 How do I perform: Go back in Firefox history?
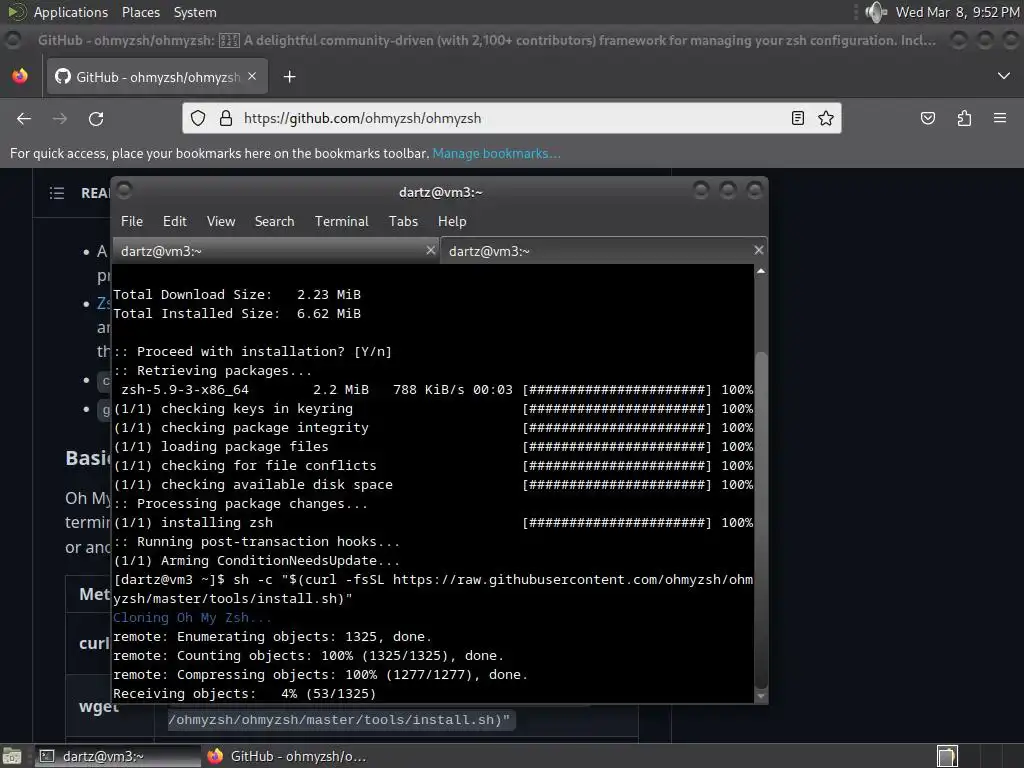pyautogui.click(x=24, y=118)
